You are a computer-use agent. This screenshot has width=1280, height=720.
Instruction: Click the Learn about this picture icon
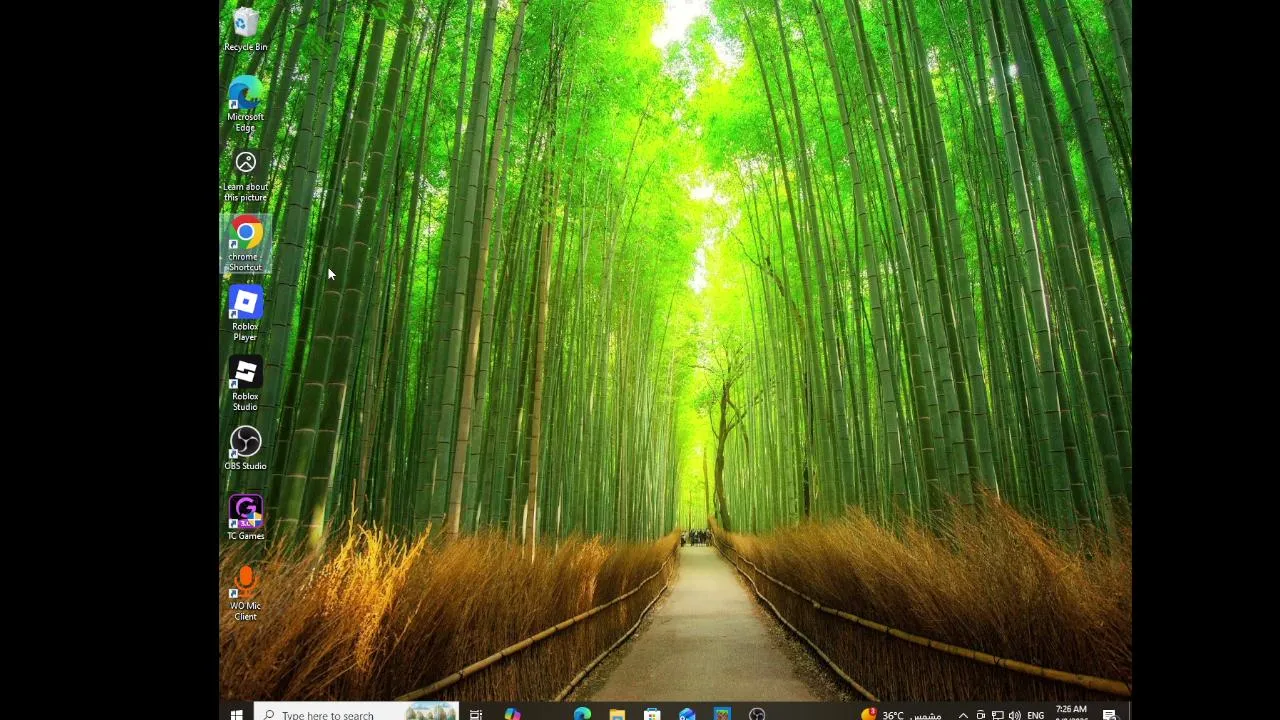click(x=245, y=176)
